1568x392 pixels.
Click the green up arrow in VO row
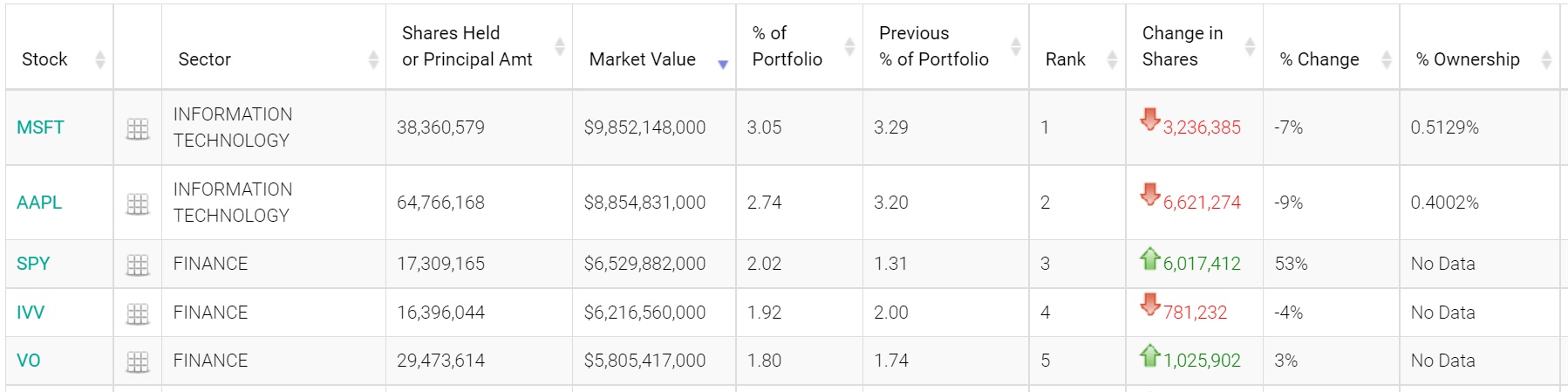pyautogui.click(x=1149, y=355)
